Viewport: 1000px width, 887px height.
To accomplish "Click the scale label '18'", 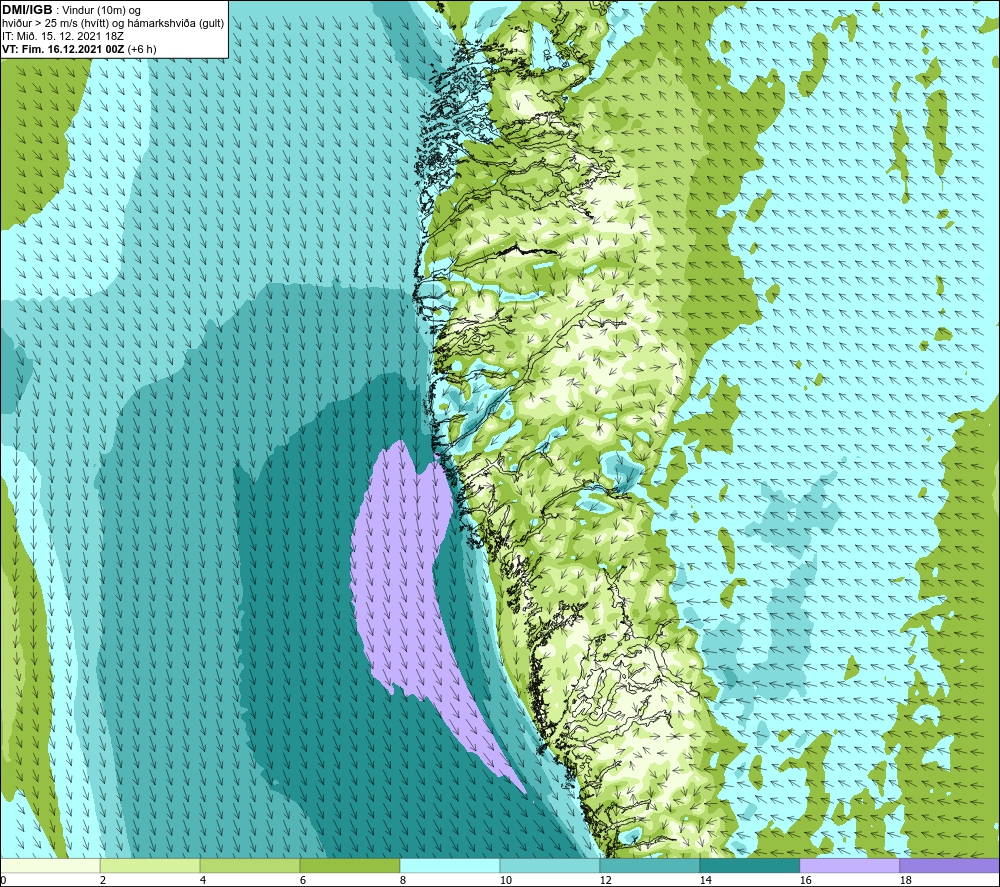I will [906, 880].
